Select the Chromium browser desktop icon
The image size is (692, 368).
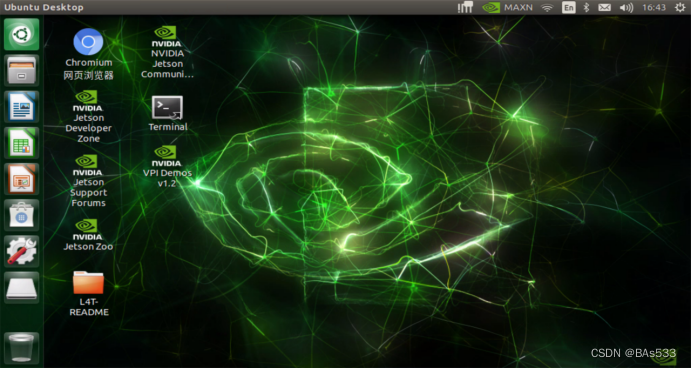point(88,54)
